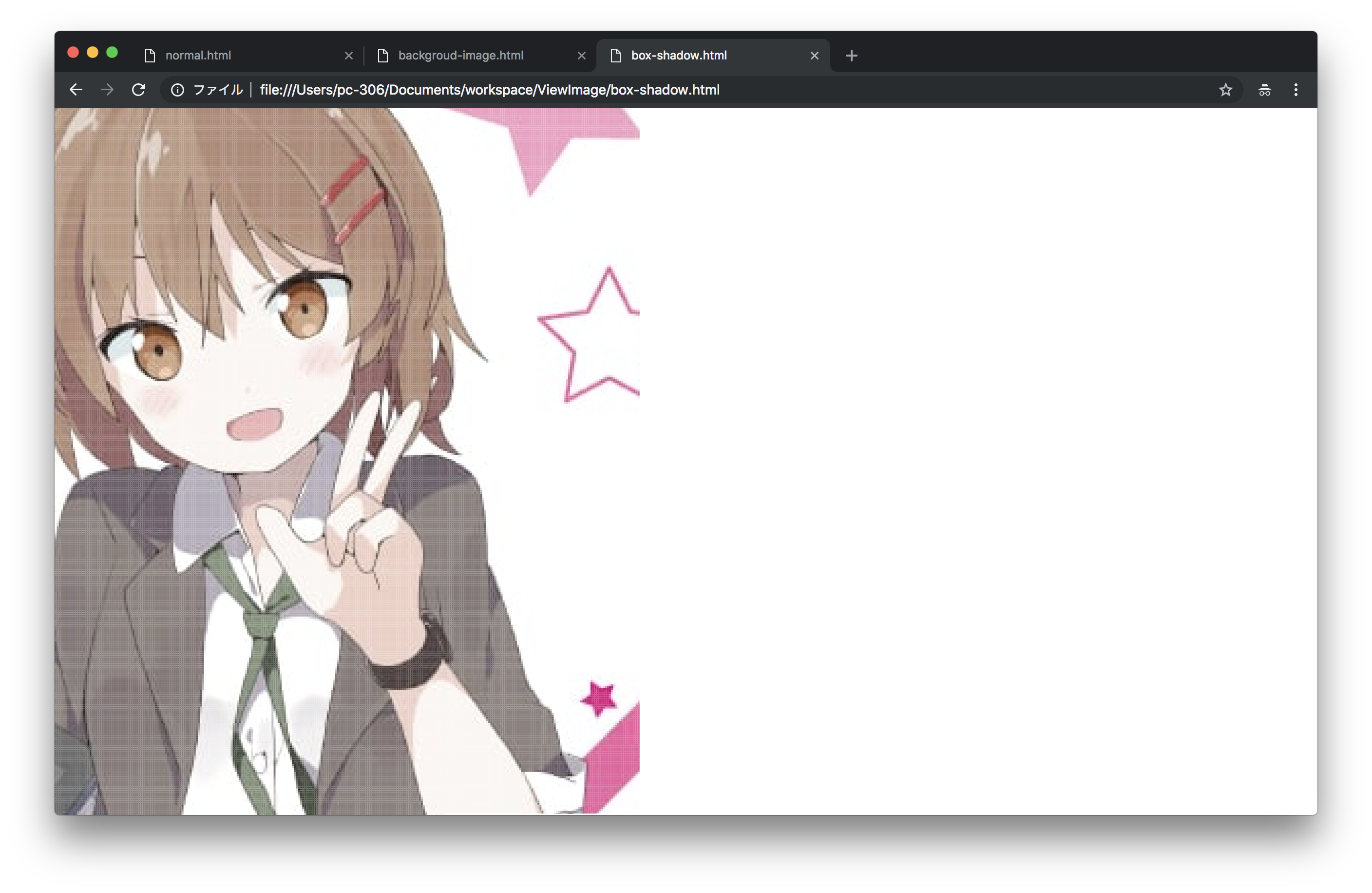Minimize the window with the yellow button
The height and width of the screenshot is (893, 1372).
[92, 53]
